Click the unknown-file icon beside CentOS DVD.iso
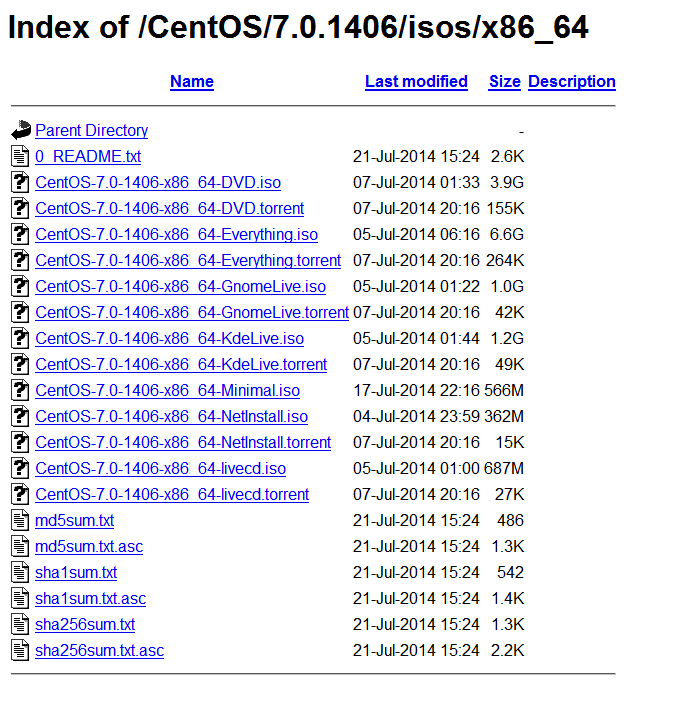Viewport: 688px width, 703px height. click(20, 182)
